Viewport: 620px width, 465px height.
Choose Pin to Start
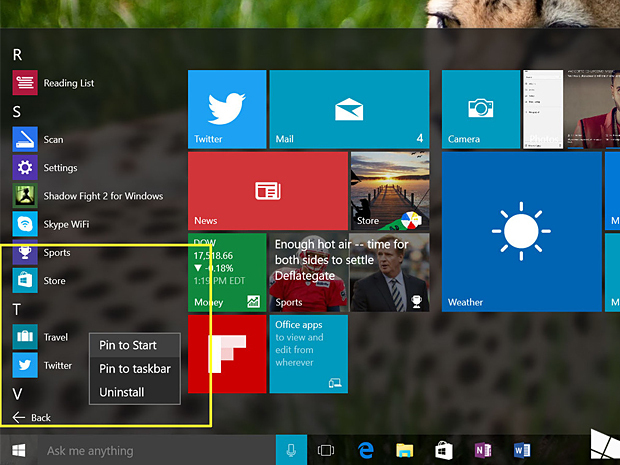coord(135,345)
